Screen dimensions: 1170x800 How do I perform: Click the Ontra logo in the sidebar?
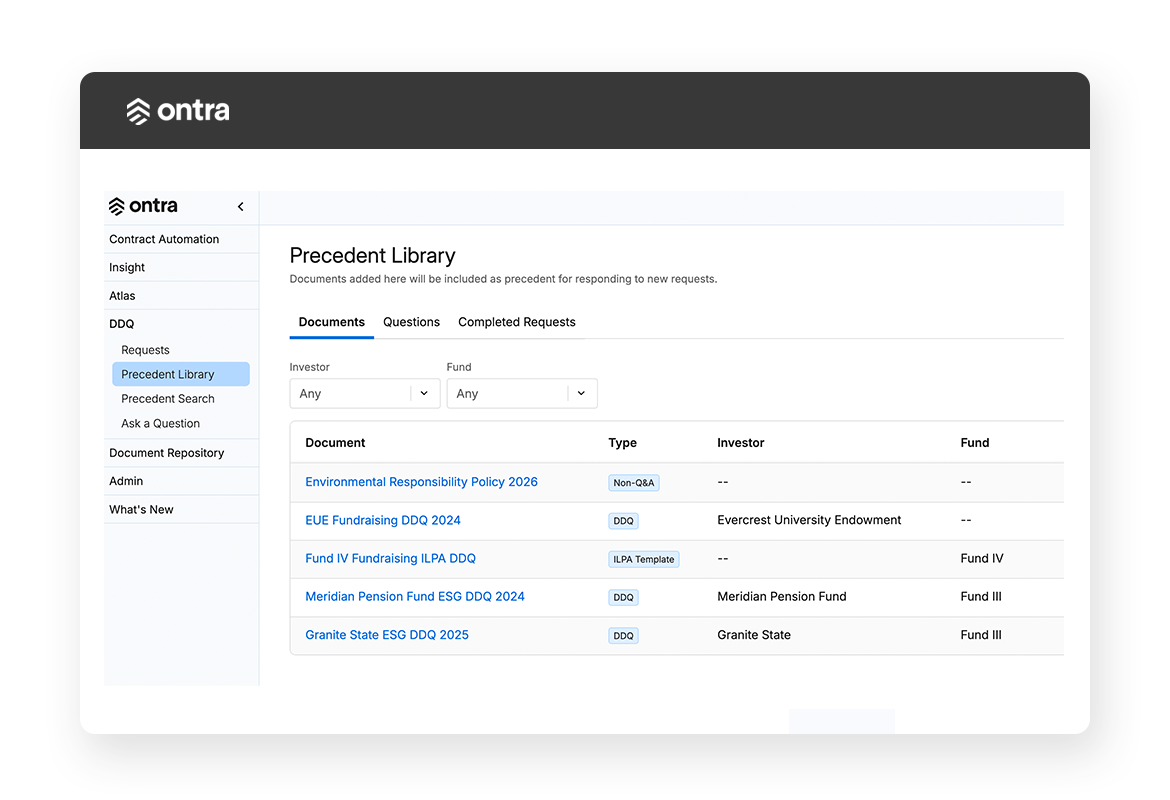coord(143,206)
